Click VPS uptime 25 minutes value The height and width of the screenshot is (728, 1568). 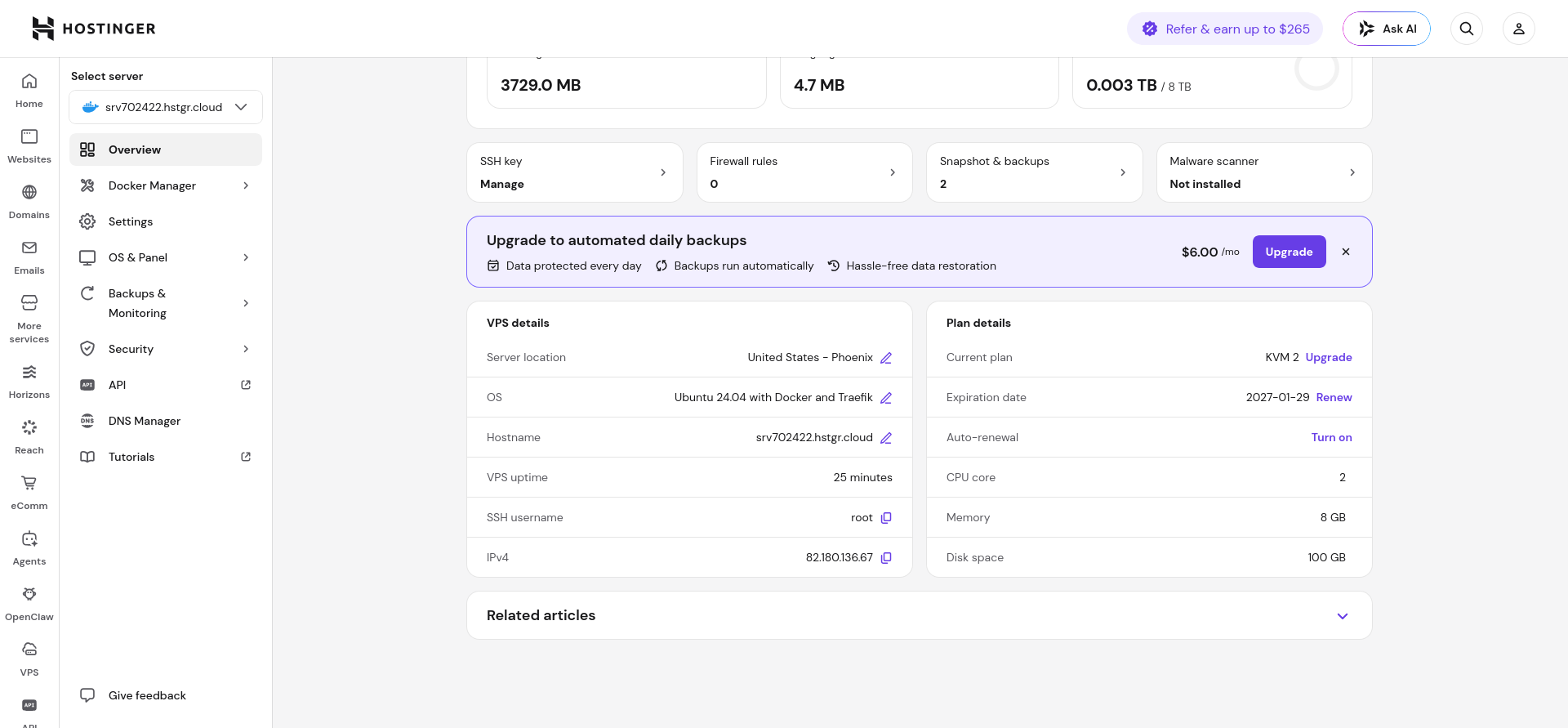[x=863, y=477]
